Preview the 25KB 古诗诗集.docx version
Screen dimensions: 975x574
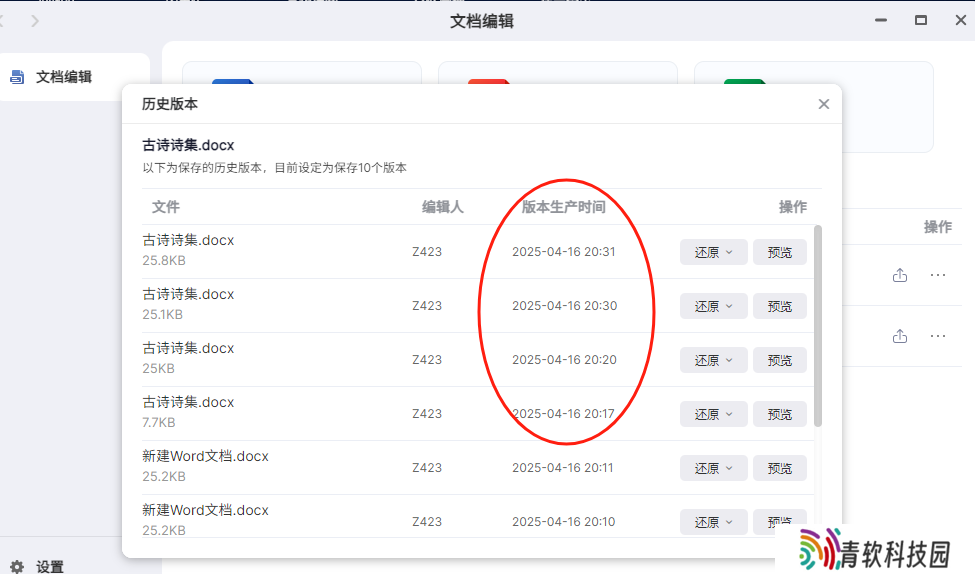(780, 360)
